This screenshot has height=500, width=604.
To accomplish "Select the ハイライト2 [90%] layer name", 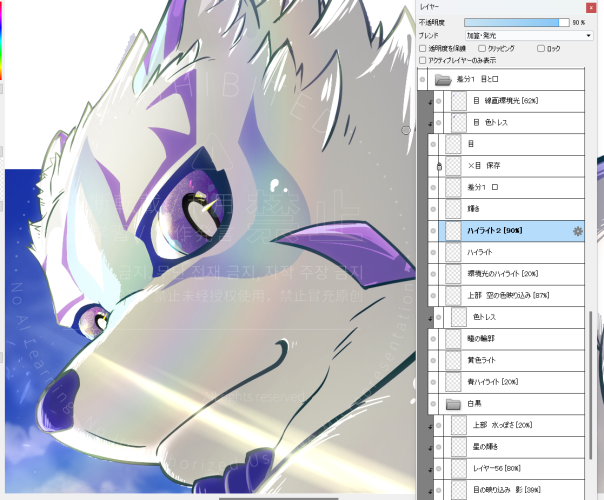I will [495, 231].
